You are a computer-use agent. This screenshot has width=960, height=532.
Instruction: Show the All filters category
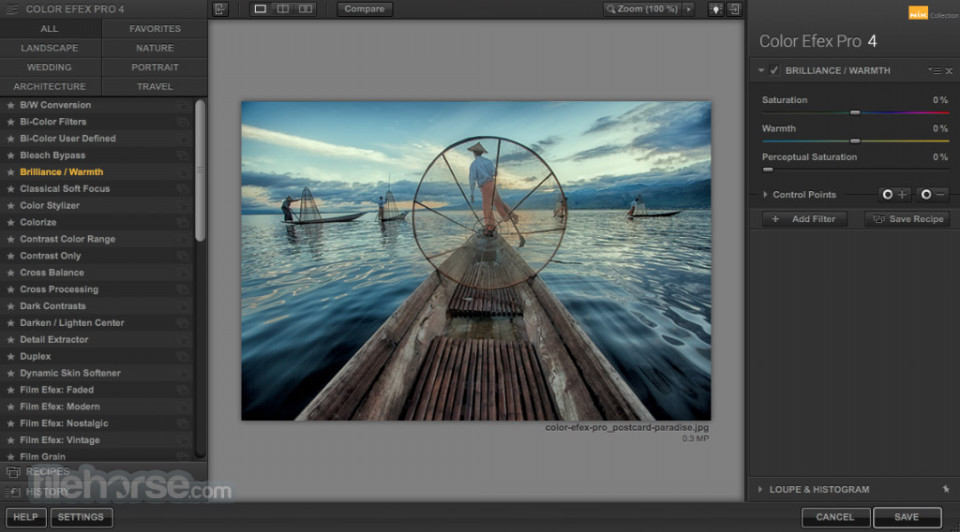pyautogui.click(x=50, y=29)
